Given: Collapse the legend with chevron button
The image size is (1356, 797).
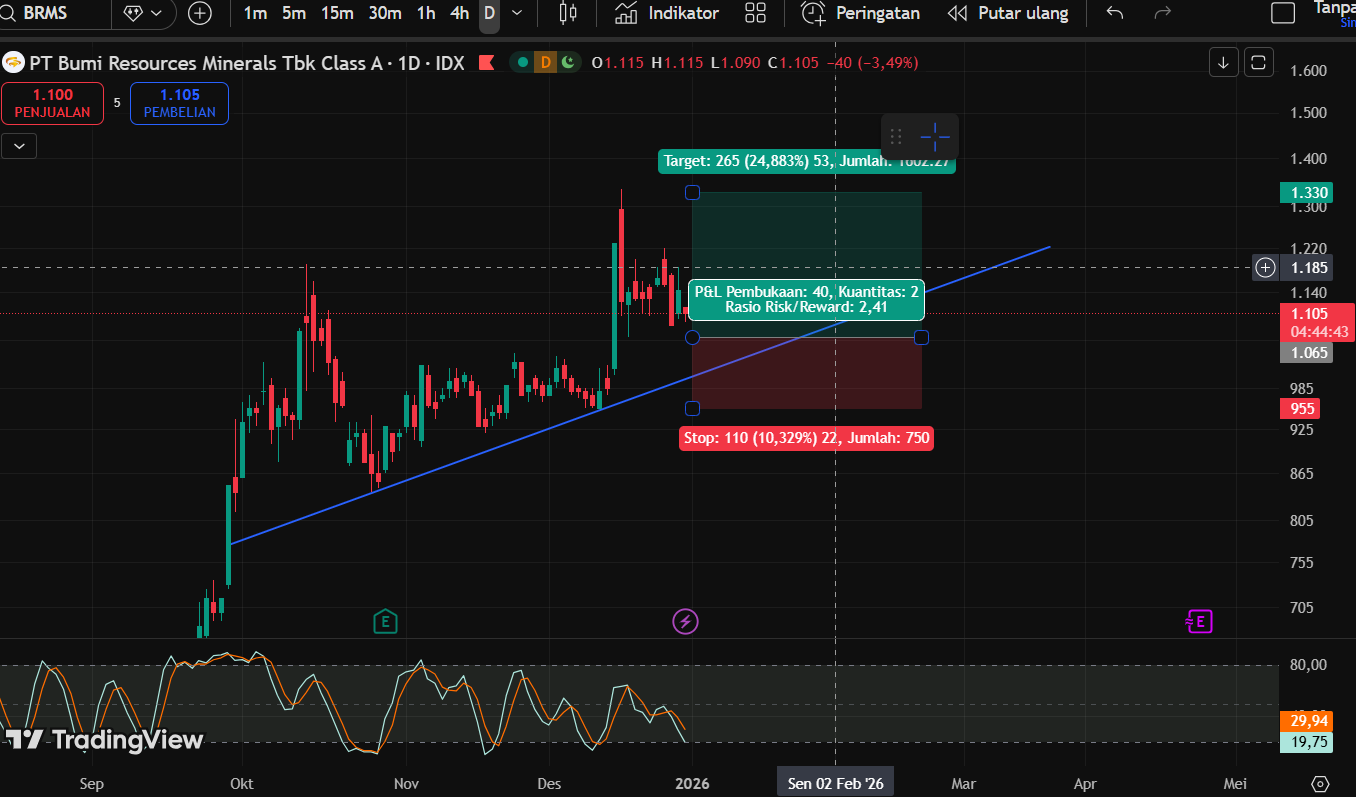Looking at the screenshot, I should pos(19,146).
